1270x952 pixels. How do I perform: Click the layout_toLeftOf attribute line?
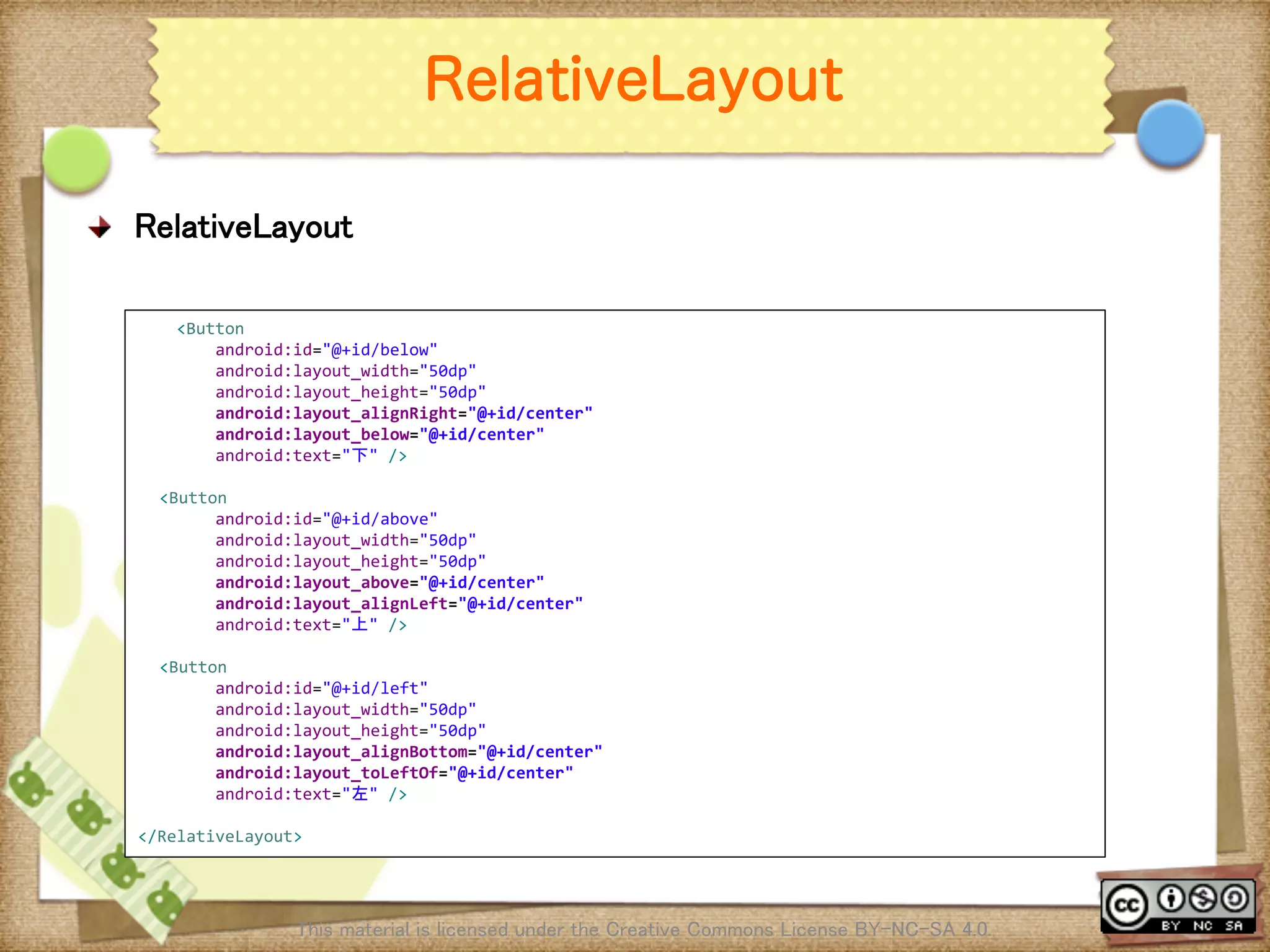394,773
